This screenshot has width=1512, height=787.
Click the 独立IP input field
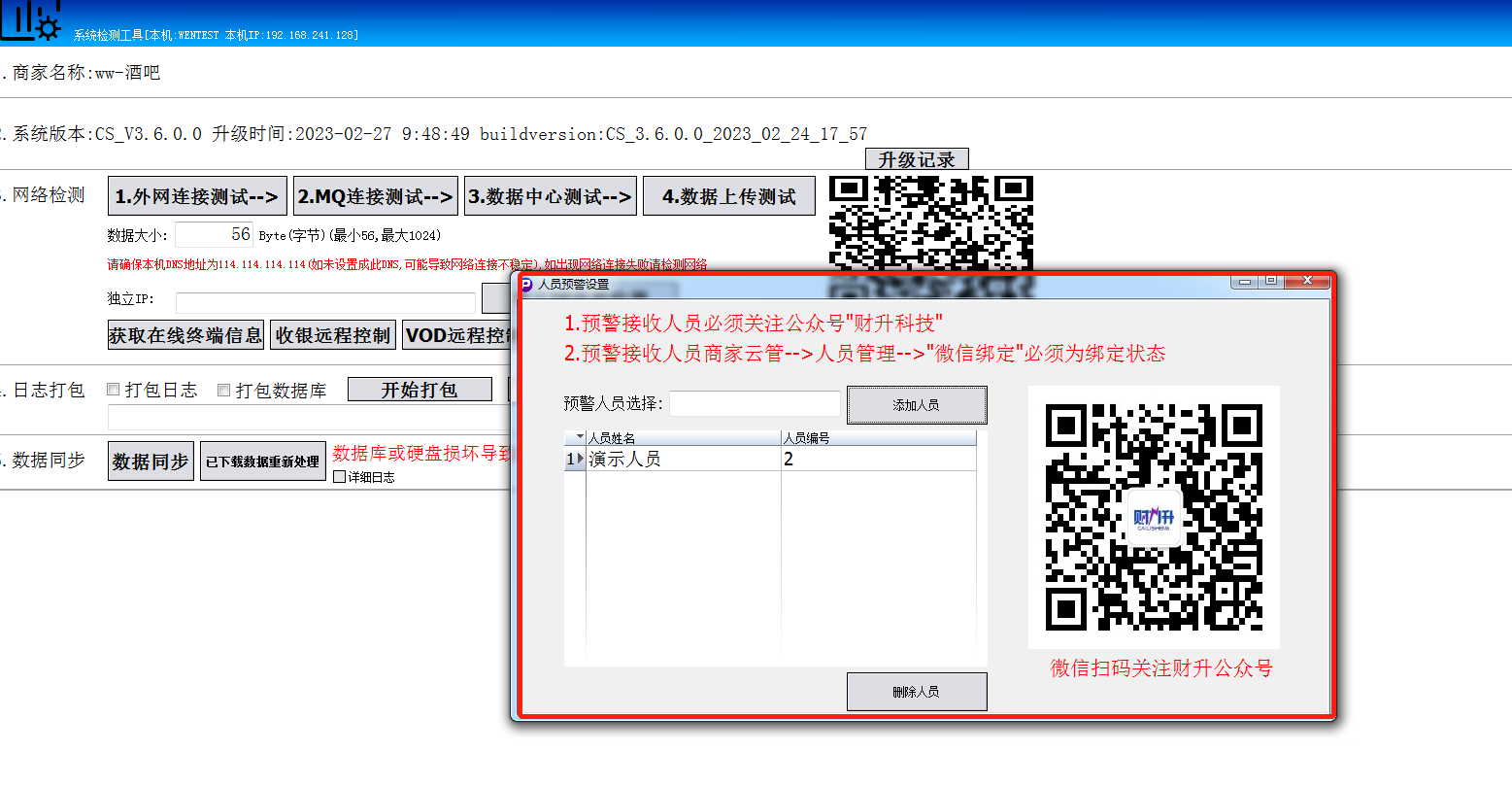coord(325,301)
